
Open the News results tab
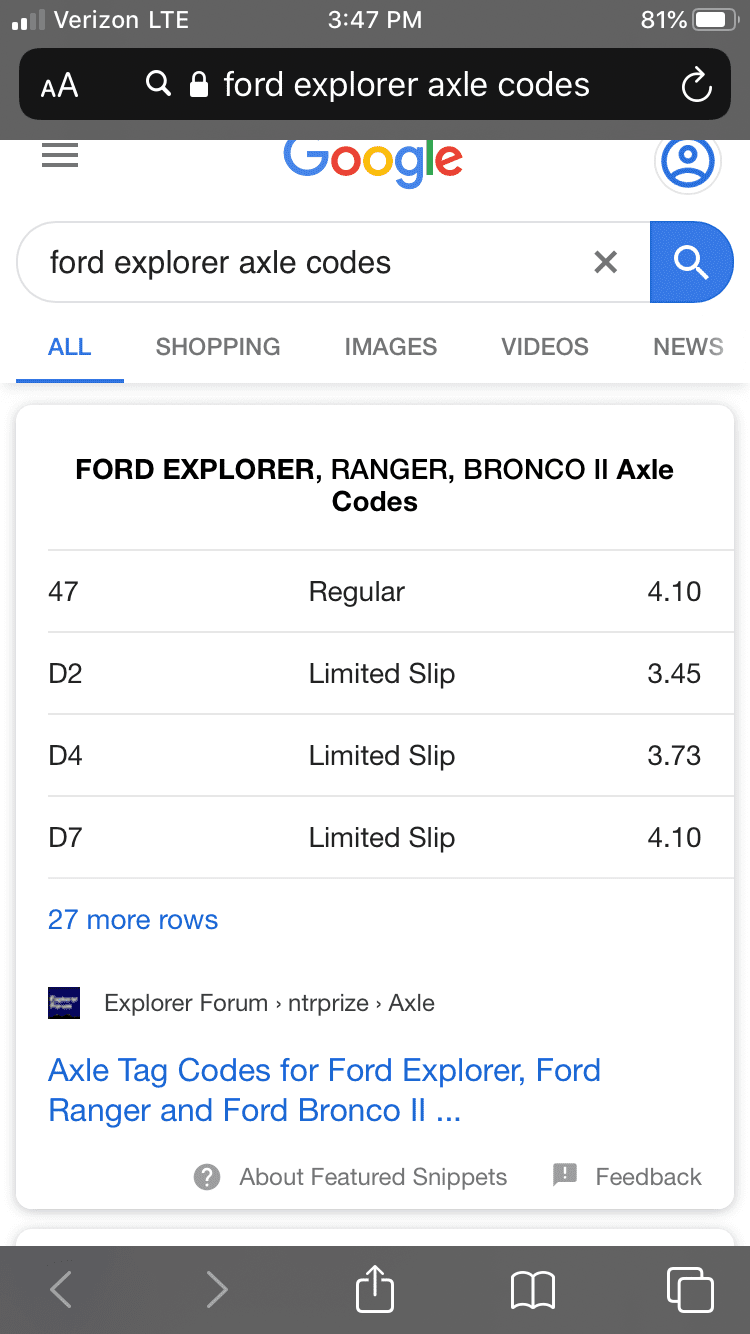pyautogui.click(x=688, y=347)
